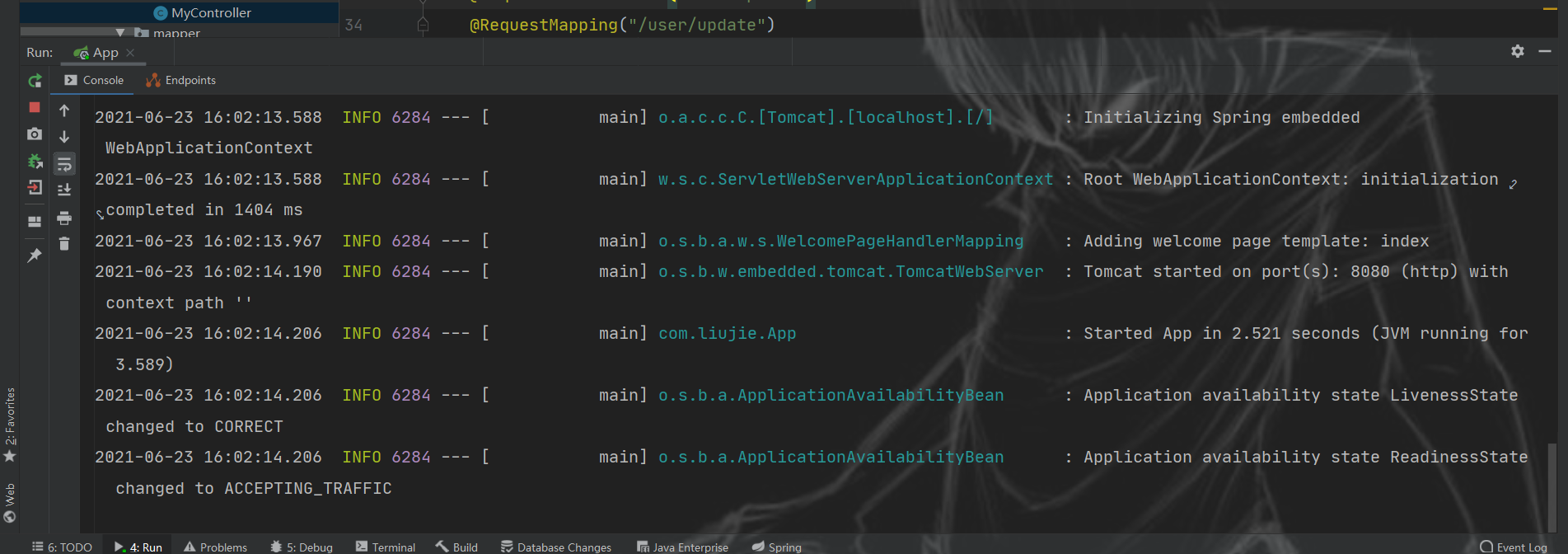Open the Java Enterprise tool window
The image size is (1568, 554).
[x=682, y=547]
